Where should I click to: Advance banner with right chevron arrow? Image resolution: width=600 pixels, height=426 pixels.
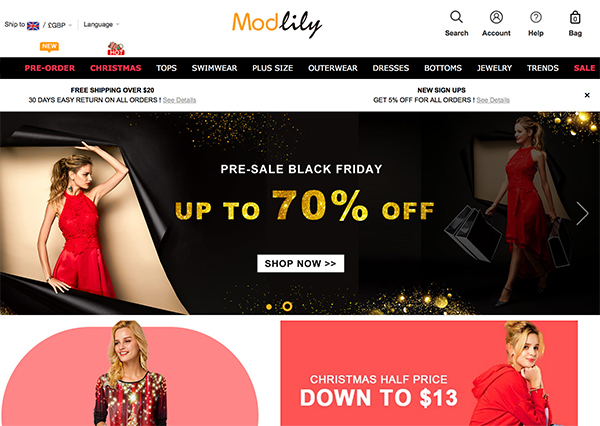(x=582, y=213)
